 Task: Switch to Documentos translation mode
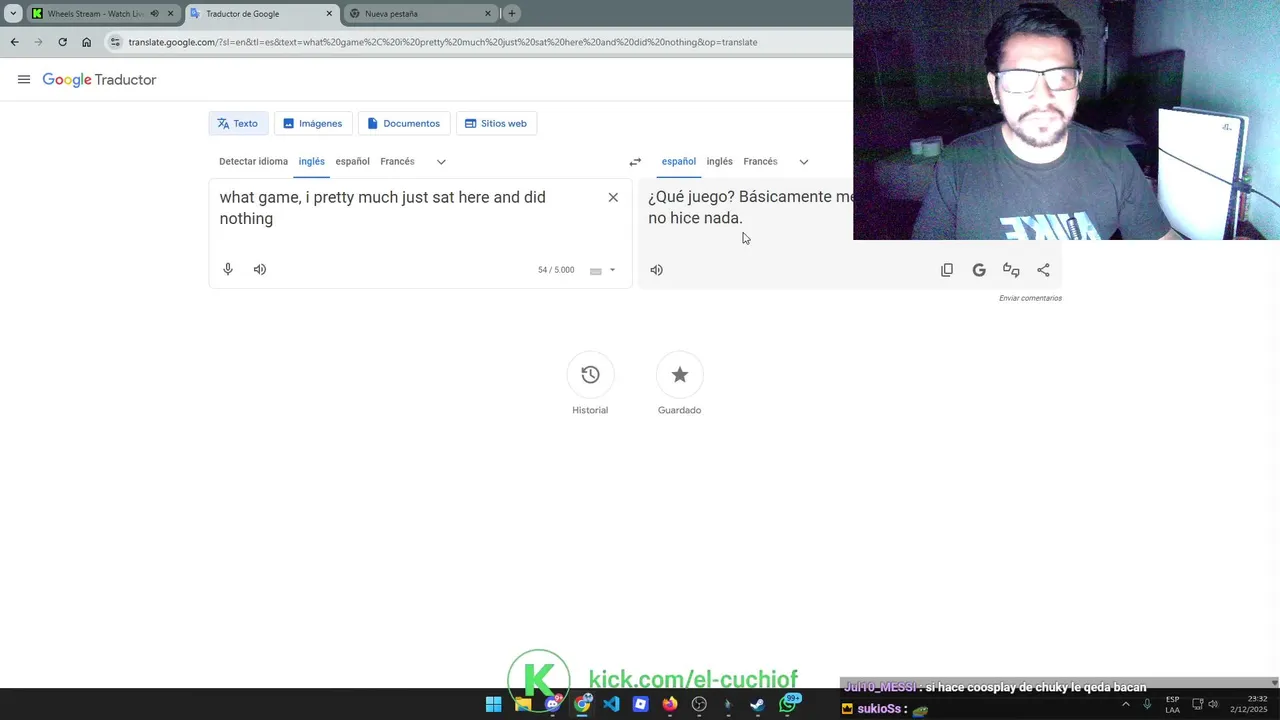pyautogui.click(x=404, y=123)
